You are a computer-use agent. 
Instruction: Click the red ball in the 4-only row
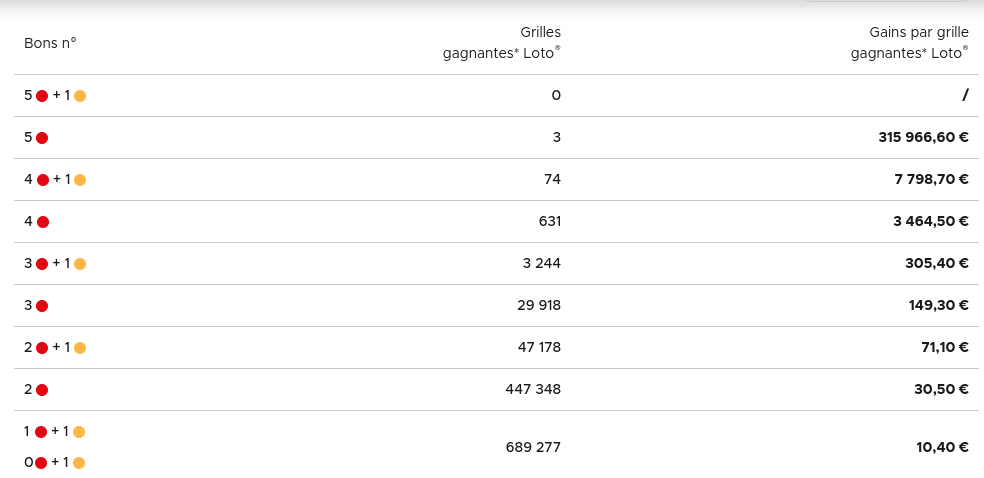point(43,222)
